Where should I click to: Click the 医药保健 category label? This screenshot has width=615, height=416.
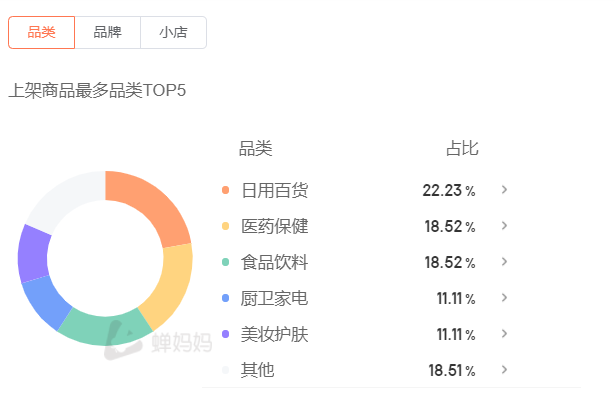click(274, 226)
